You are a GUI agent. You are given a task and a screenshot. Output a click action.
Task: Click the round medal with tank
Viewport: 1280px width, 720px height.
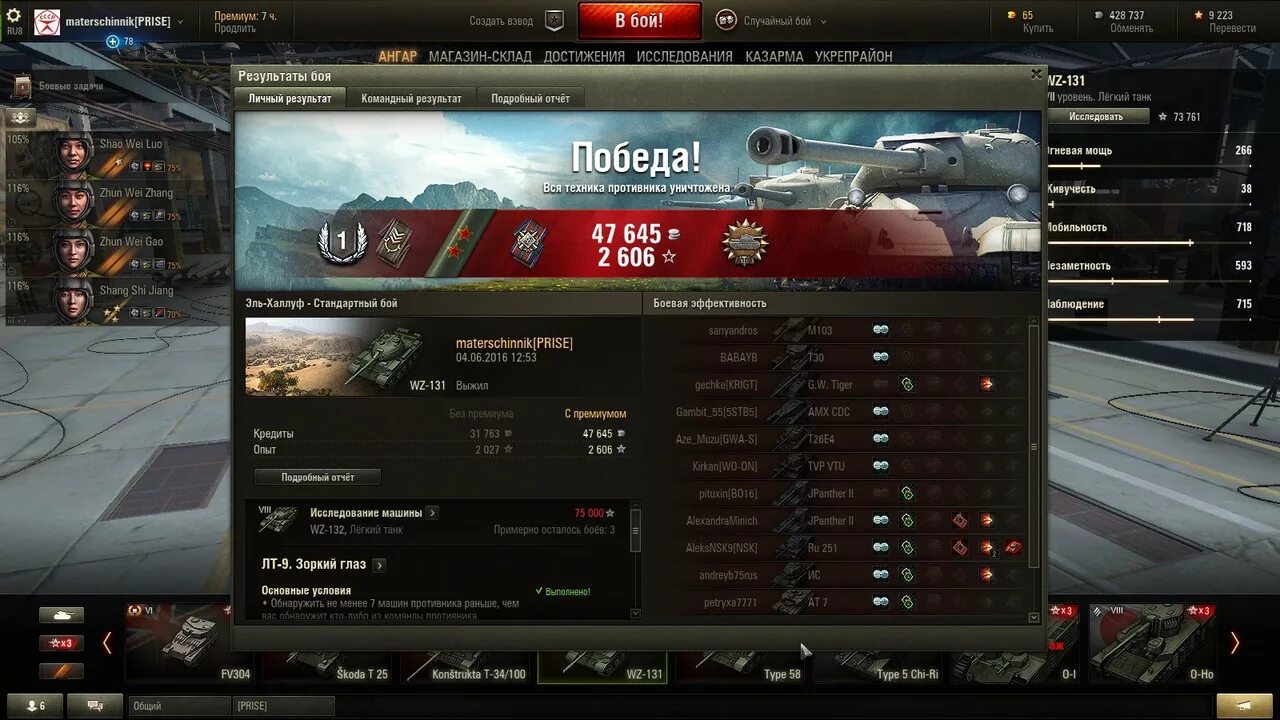(x=745, y=243)
